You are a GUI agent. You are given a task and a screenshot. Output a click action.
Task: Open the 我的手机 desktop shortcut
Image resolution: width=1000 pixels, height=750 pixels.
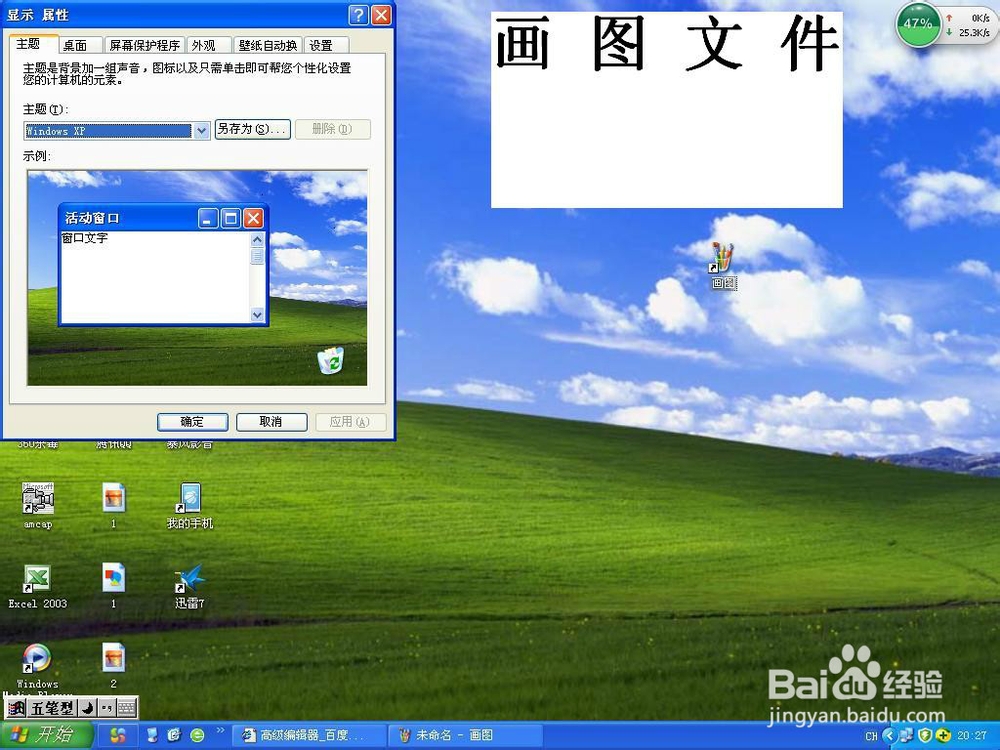[x=189, y=505]
